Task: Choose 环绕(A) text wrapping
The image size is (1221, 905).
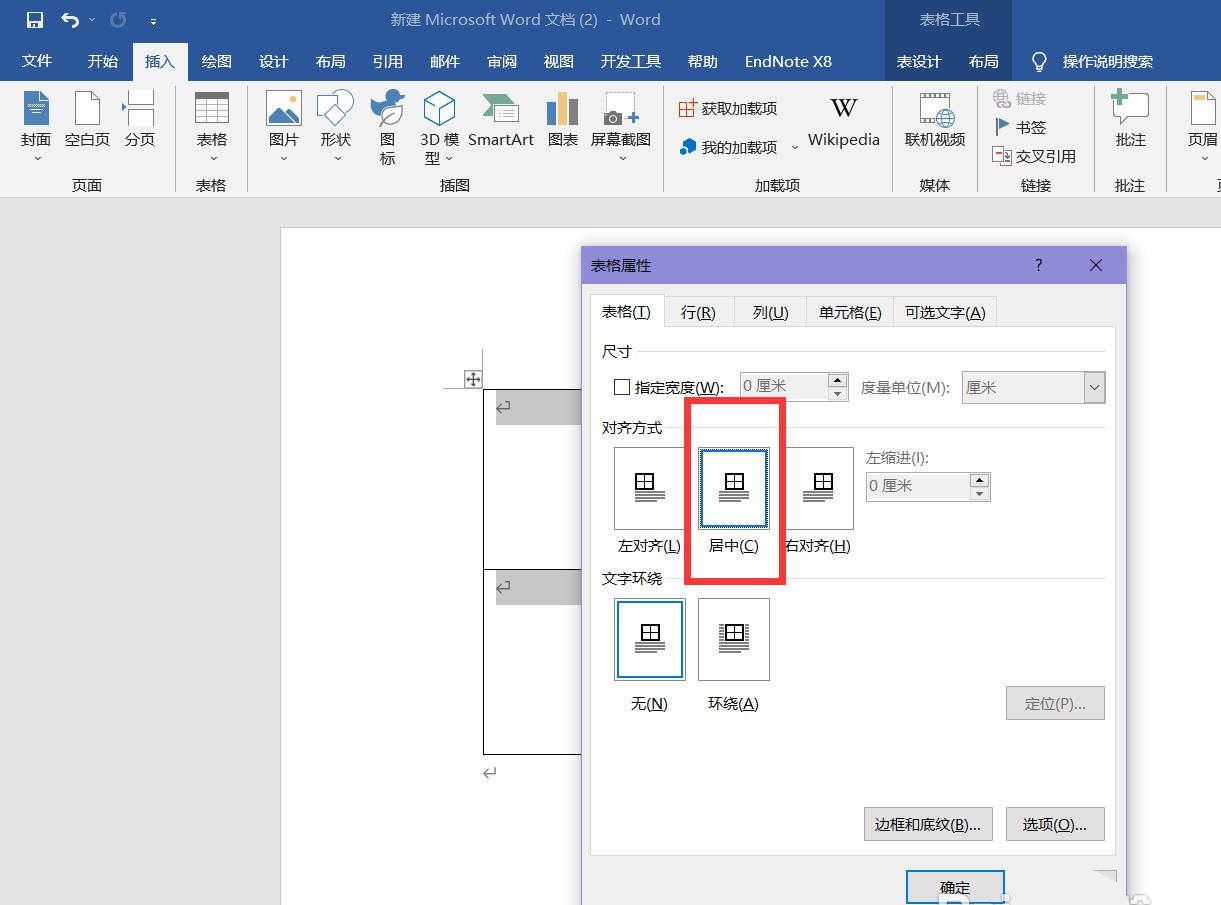Action: click(734, 640)
